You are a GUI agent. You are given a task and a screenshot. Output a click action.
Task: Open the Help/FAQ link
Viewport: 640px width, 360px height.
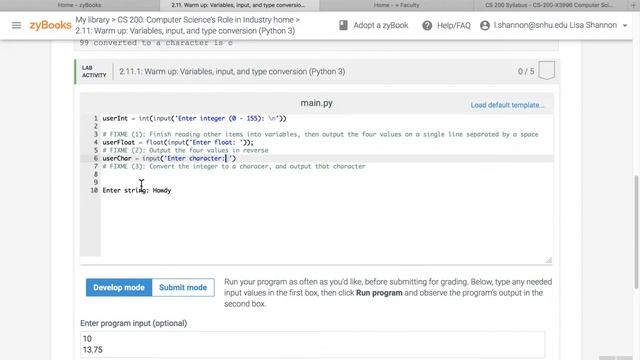453,25
